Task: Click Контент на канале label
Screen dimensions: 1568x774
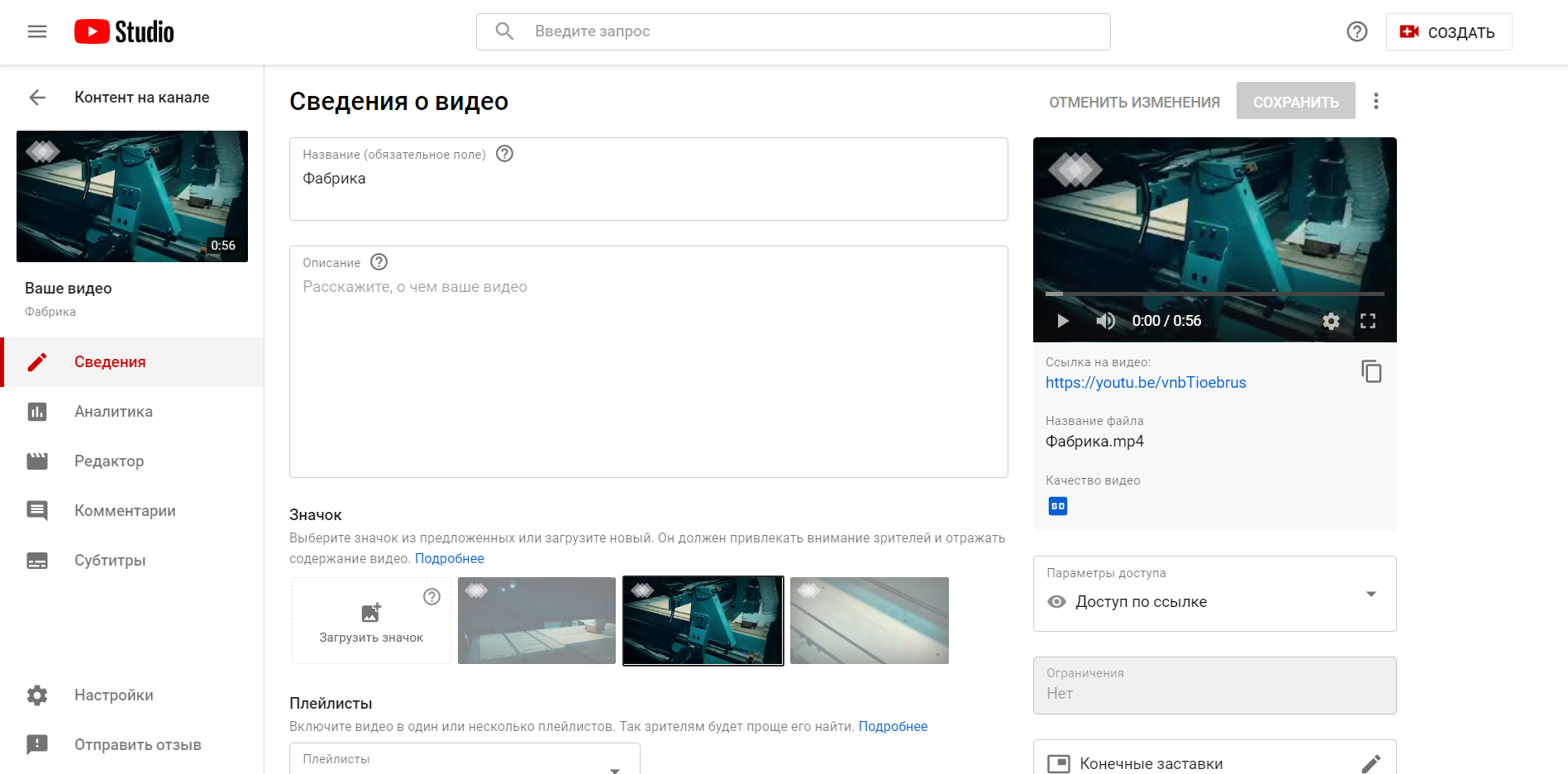Action: tap(141, 98)
